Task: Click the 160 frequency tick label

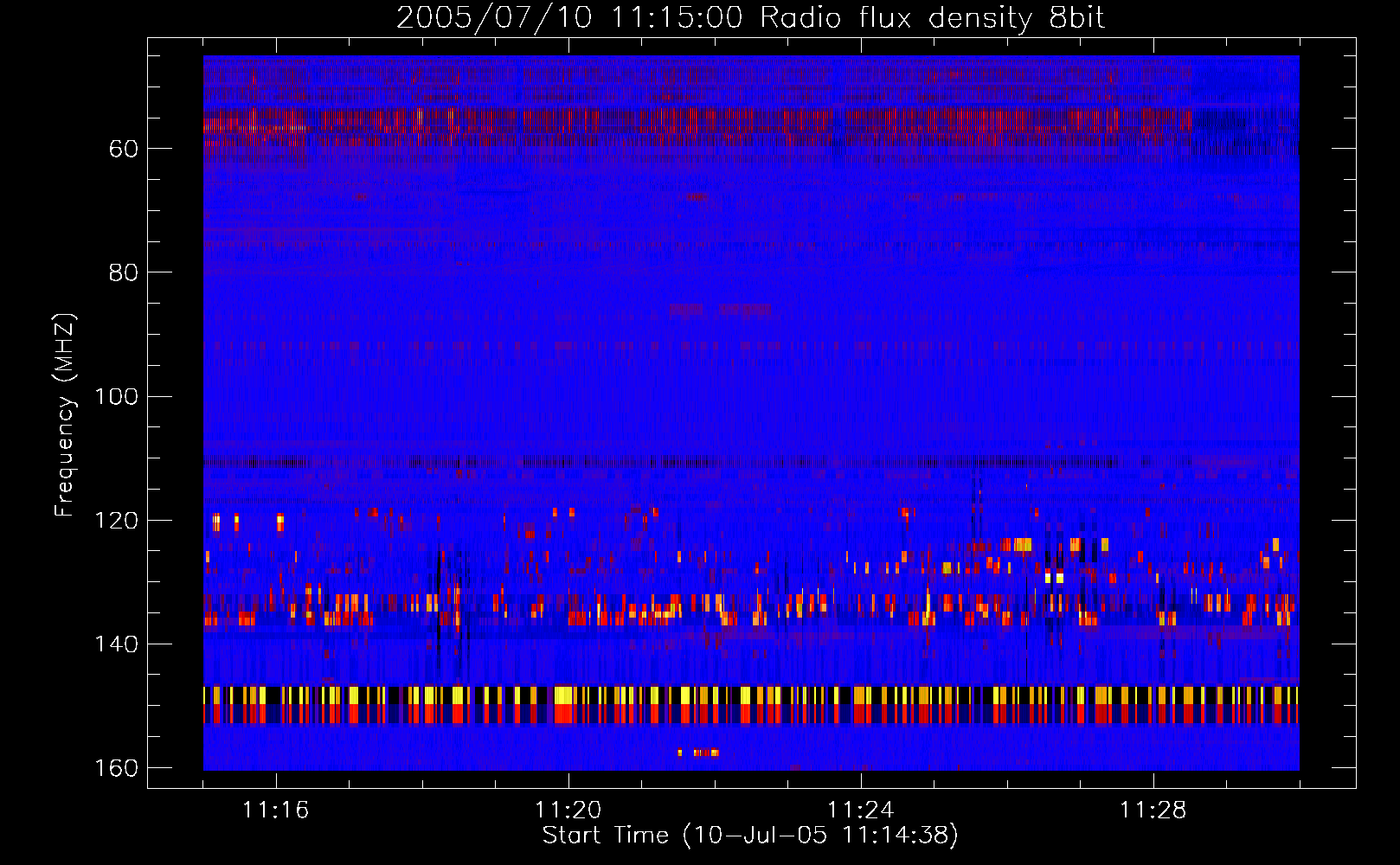Action: [x=117, y=768]
